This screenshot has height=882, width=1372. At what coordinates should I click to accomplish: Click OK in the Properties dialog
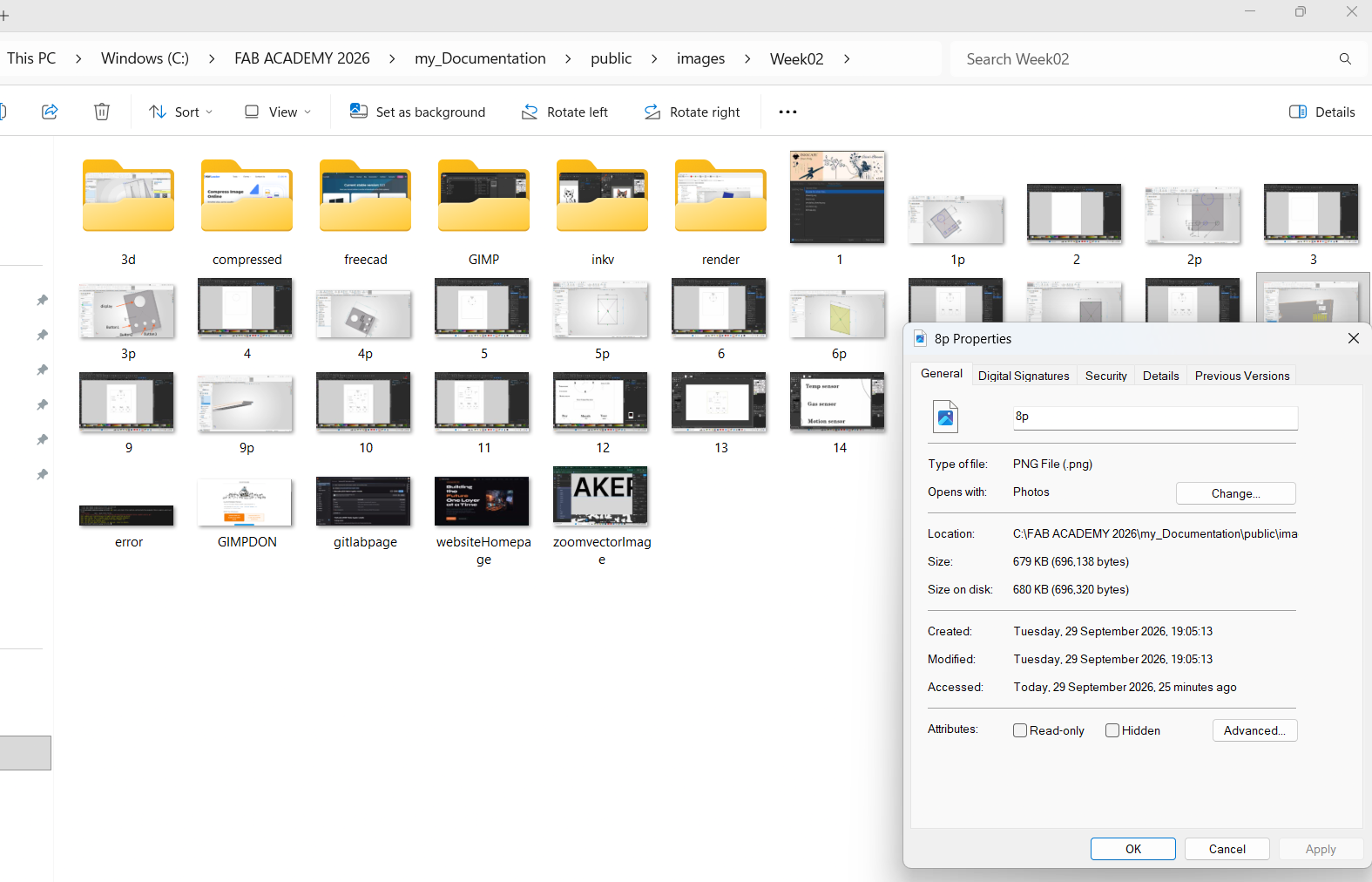1132,849
